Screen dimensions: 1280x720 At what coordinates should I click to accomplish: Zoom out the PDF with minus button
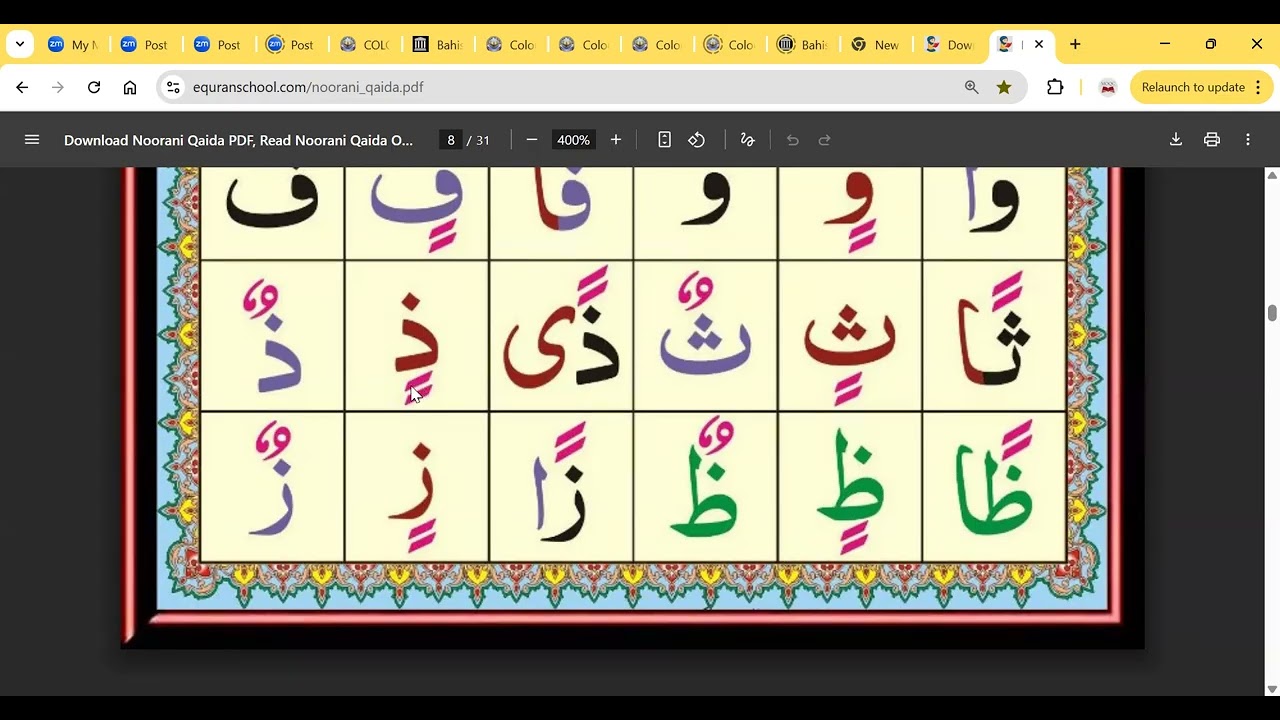click(x=532, y=140)
